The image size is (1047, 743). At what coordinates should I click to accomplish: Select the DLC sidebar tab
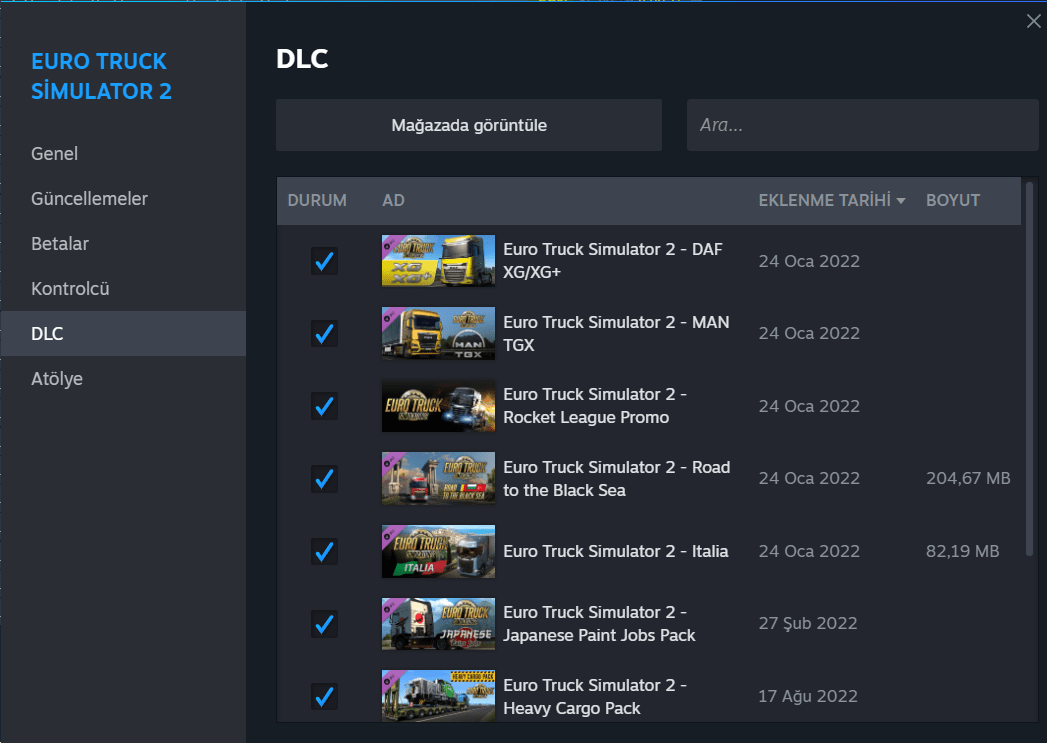coord(123,333)
